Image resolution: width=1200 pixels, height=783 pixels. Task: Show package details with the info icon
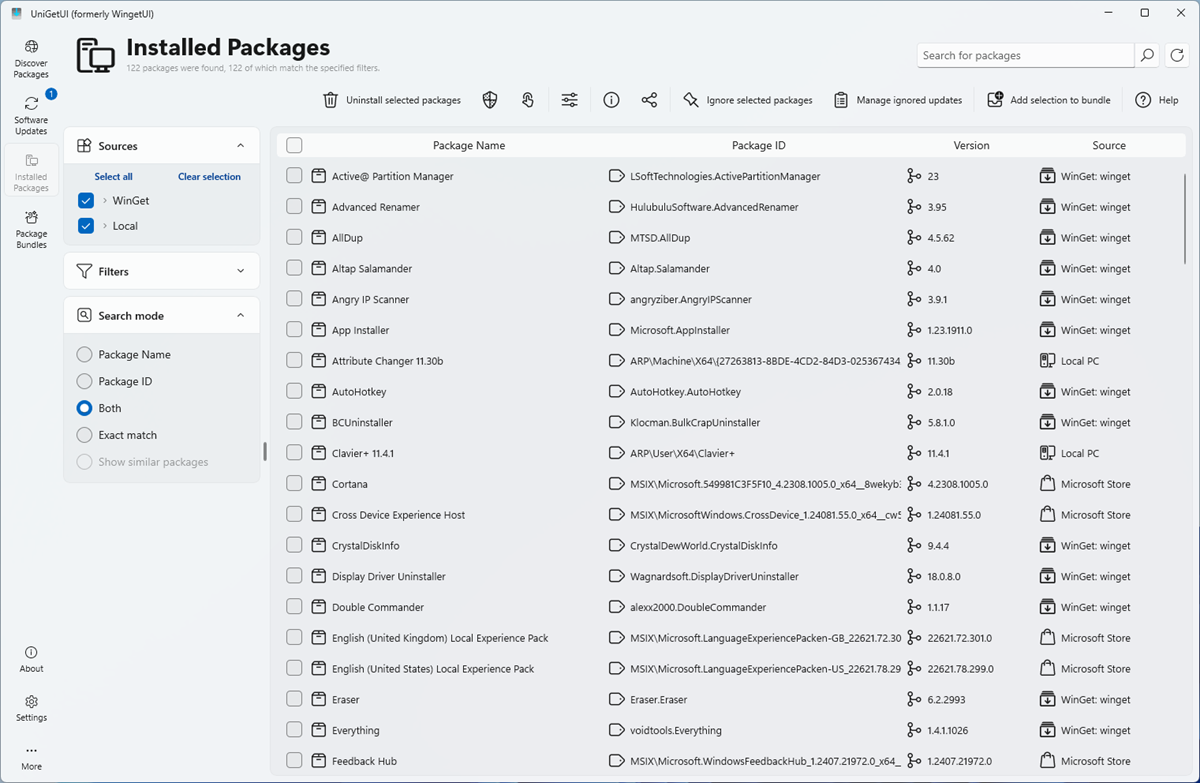click(611, 100)
